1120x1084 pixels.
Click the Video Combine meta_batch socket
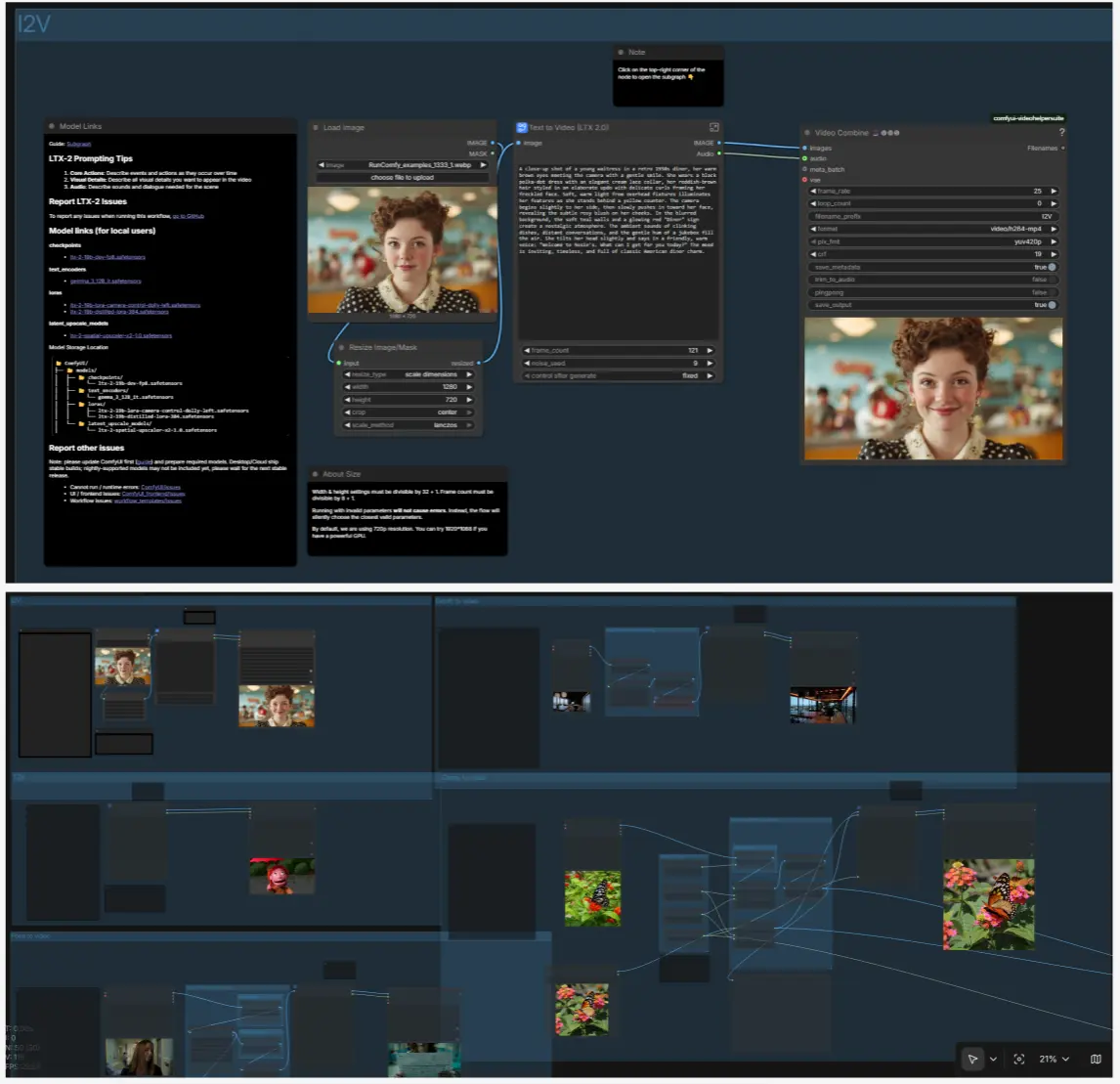tap(805, 169)
